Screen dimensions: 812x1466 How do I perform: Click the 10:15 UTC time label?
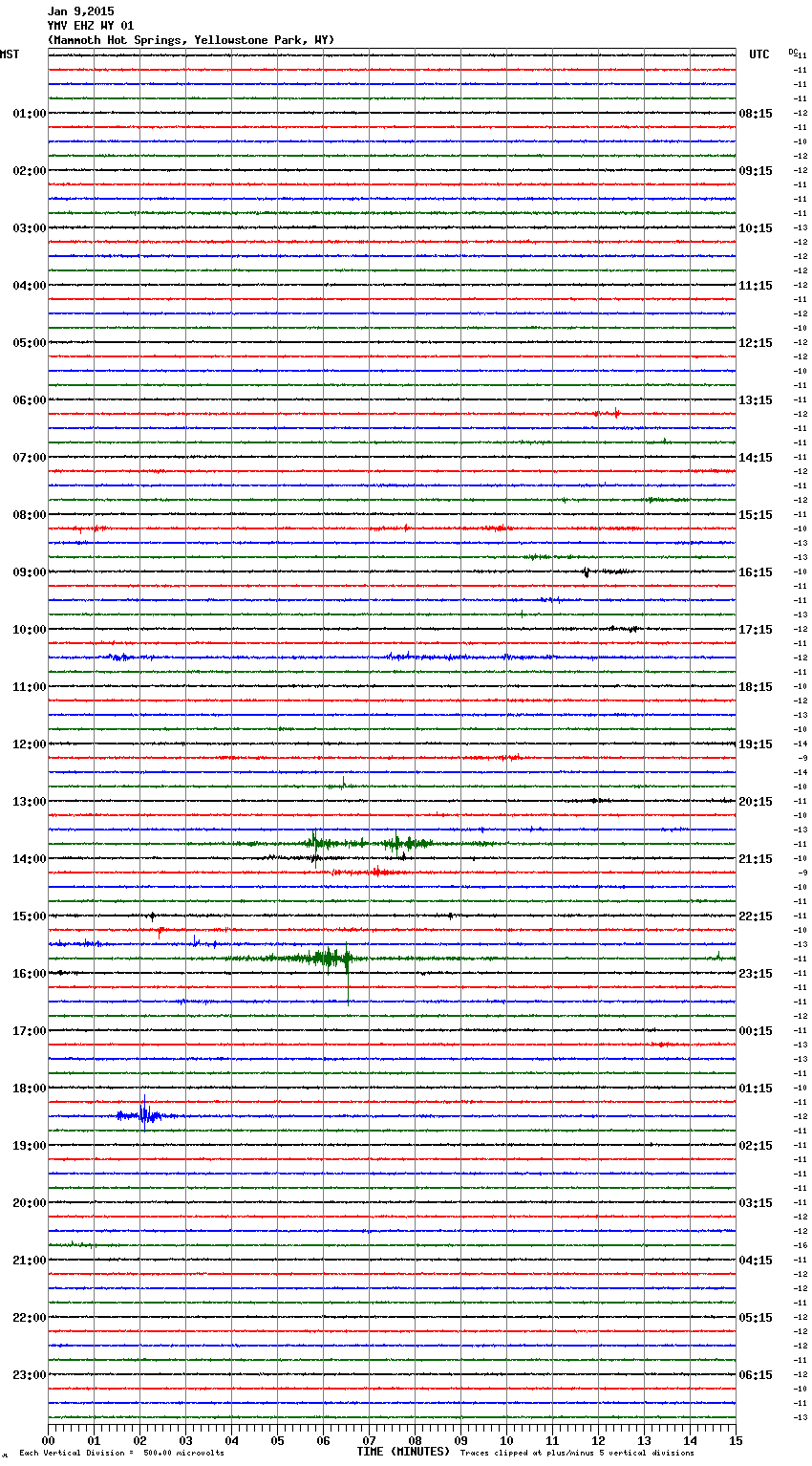tap(756, 228)
